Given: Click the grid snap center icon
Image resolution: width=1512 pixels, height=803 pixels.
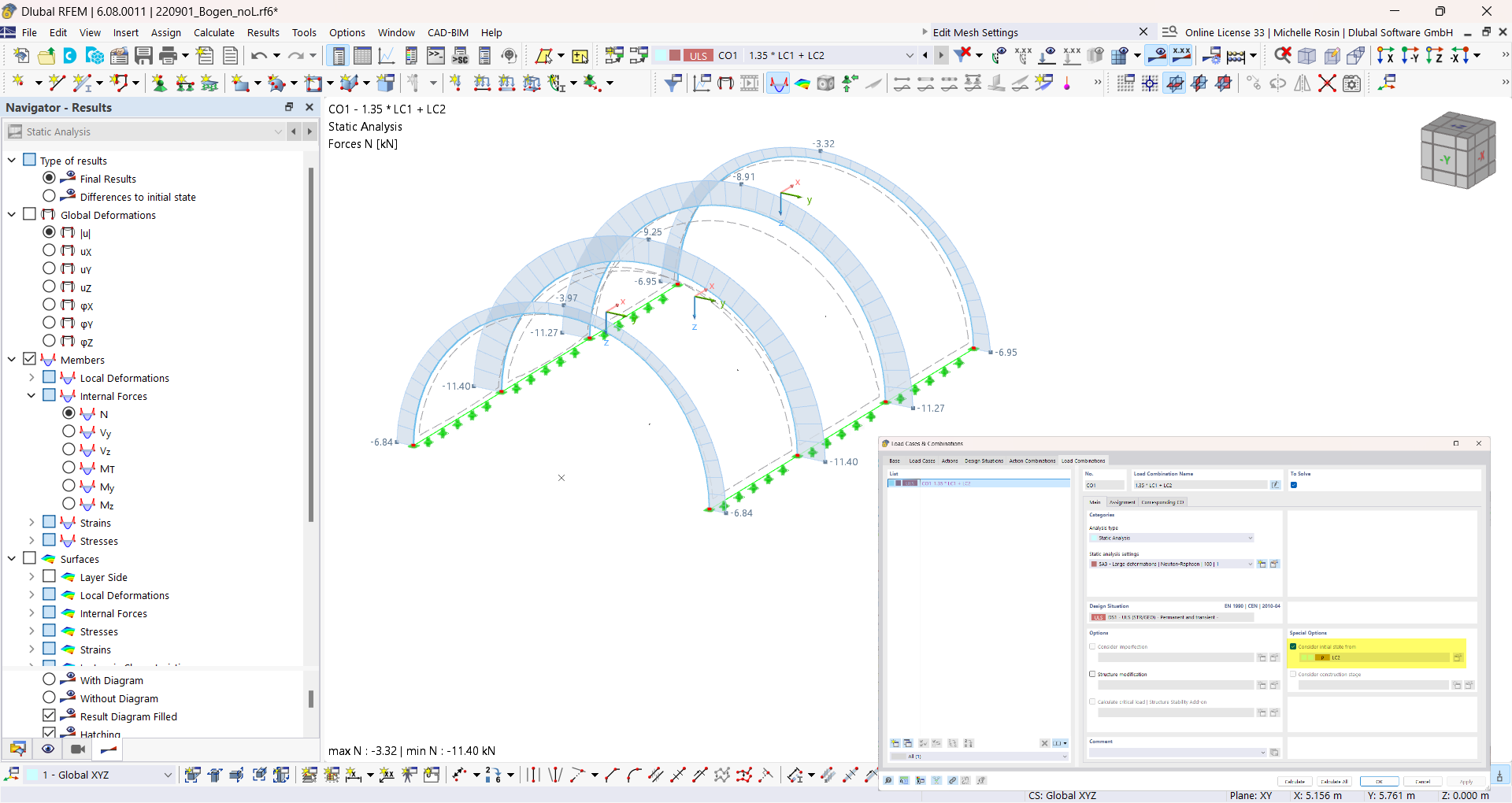Looking at the screenshot, I should tap(1151, 83).
